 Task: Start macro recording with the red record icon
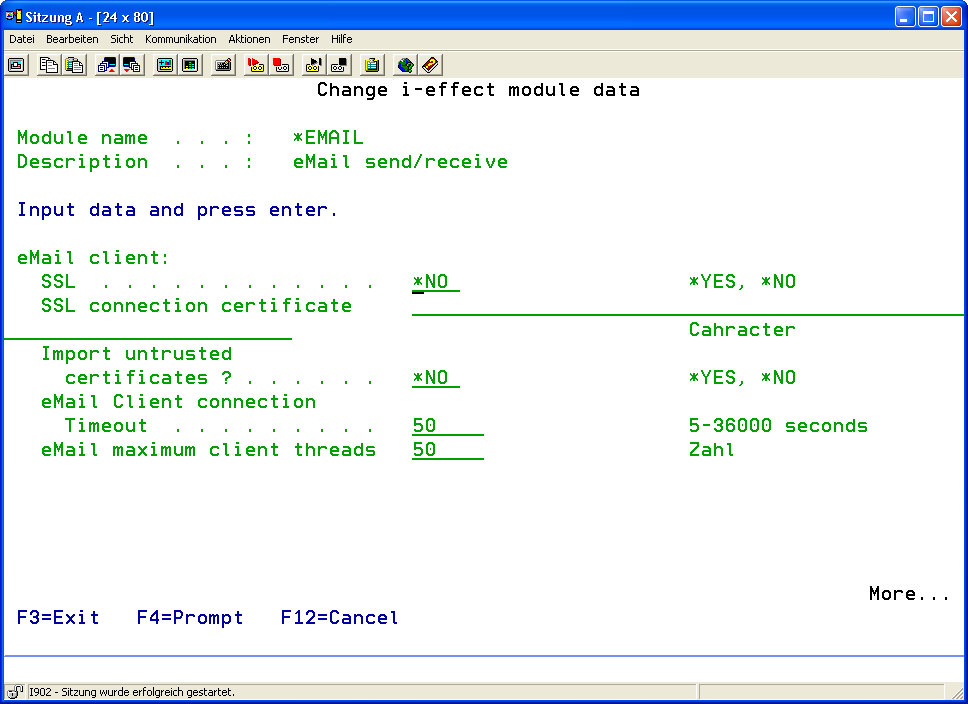pyautogui.click(x=256, y=65)
